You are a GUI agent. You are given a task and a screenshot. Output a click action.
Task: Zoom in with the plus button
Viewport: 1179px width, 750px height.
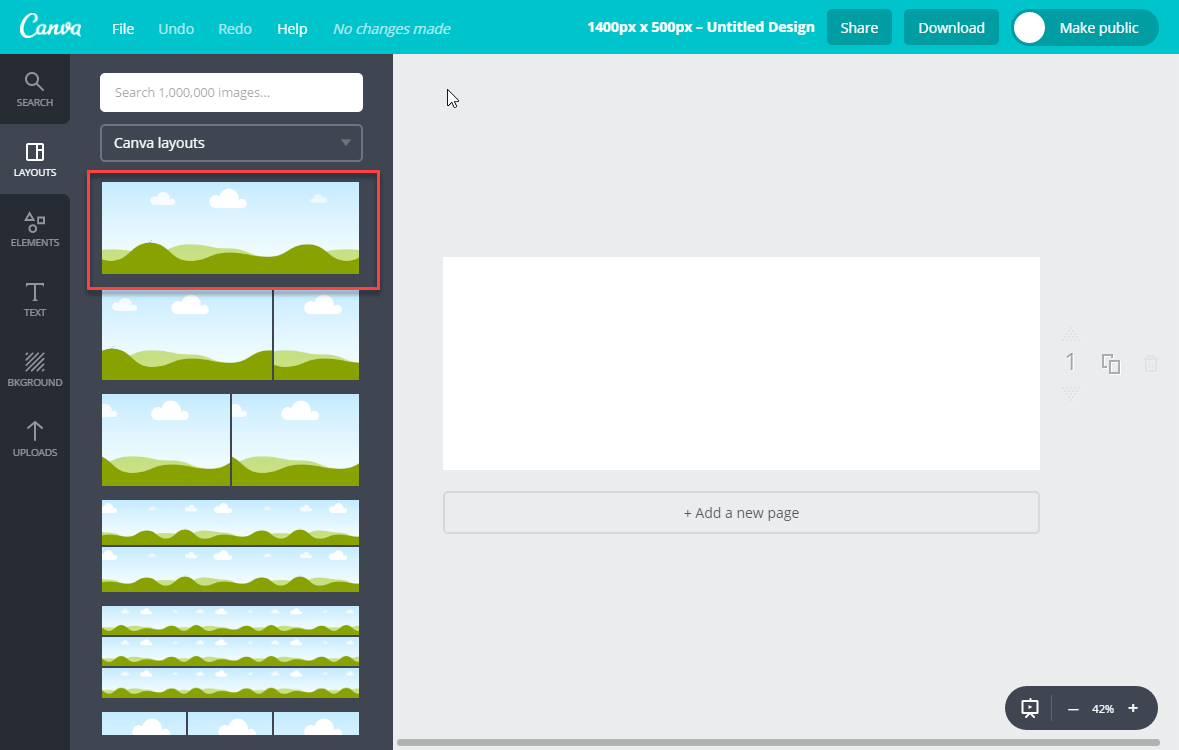(1133, 708)
